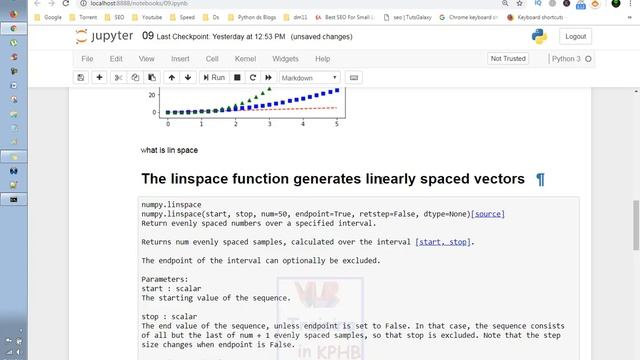640x360 pixels.
Task: Click the numpy.linspace signature line
Action: pyautogui.click(x=306, y=214)
